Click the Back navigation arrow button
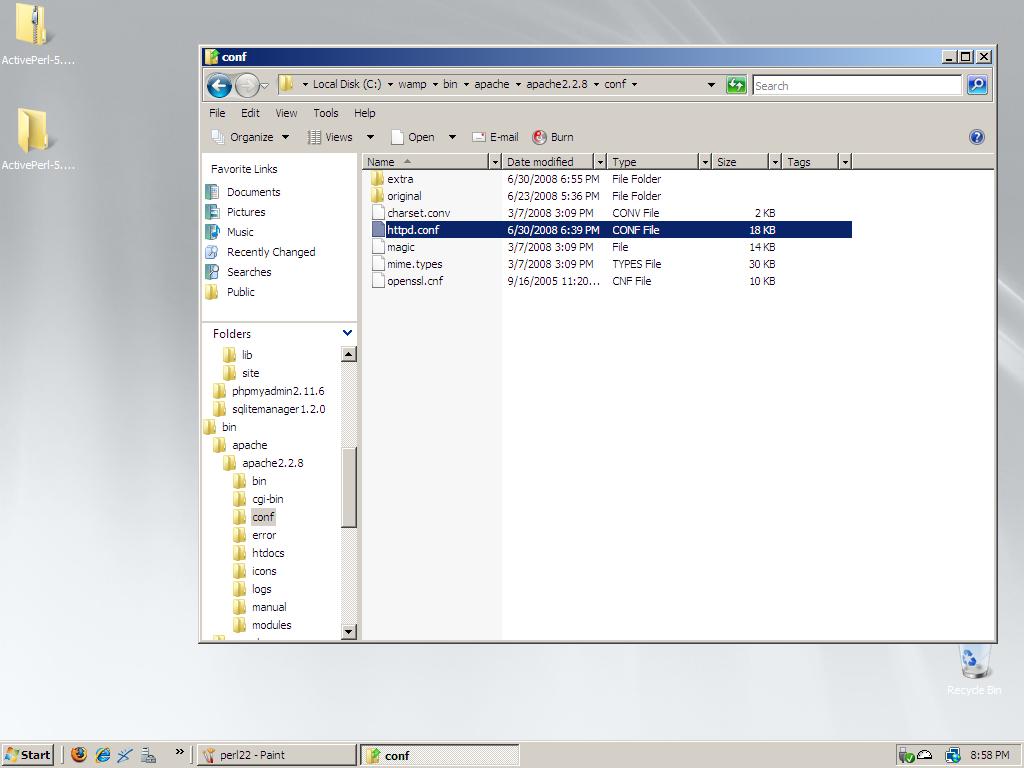The image size is (1024, 768). coord(219,86)
